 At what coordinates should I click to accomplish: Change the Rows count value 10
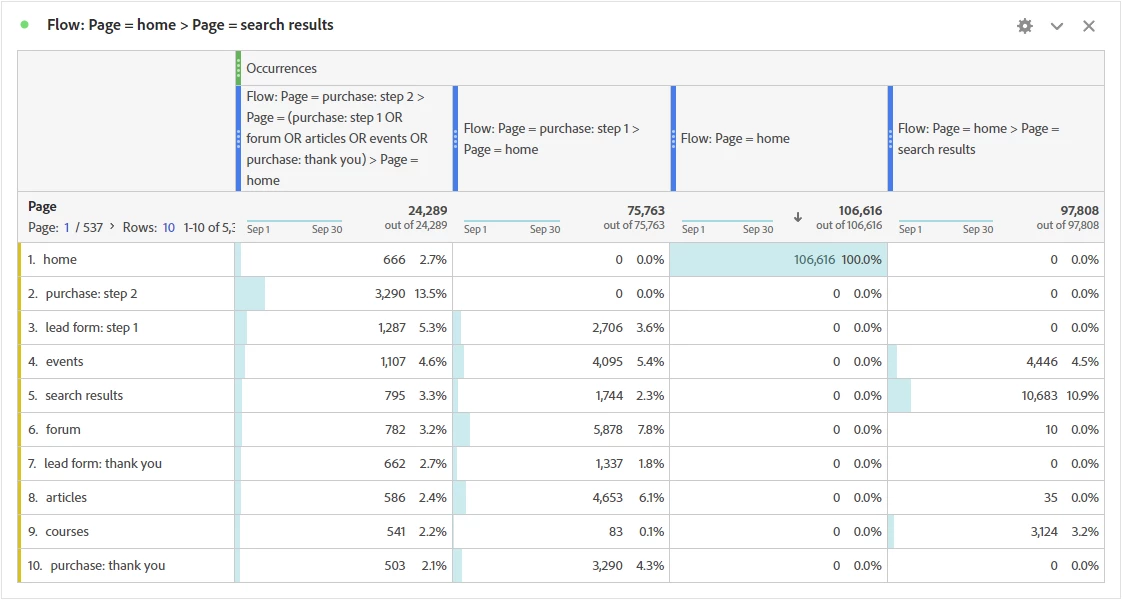pos(169,227)
